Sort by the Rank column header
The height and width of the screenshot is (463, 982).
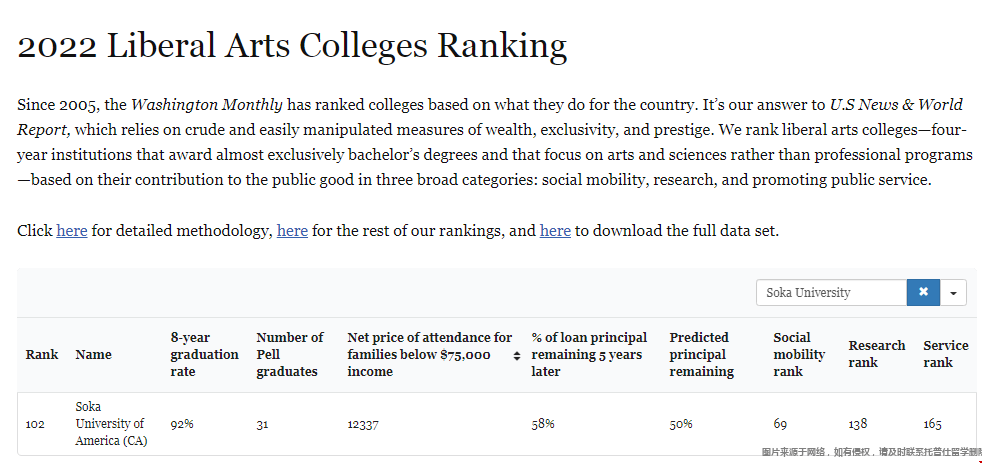click(x=42, y=355)
